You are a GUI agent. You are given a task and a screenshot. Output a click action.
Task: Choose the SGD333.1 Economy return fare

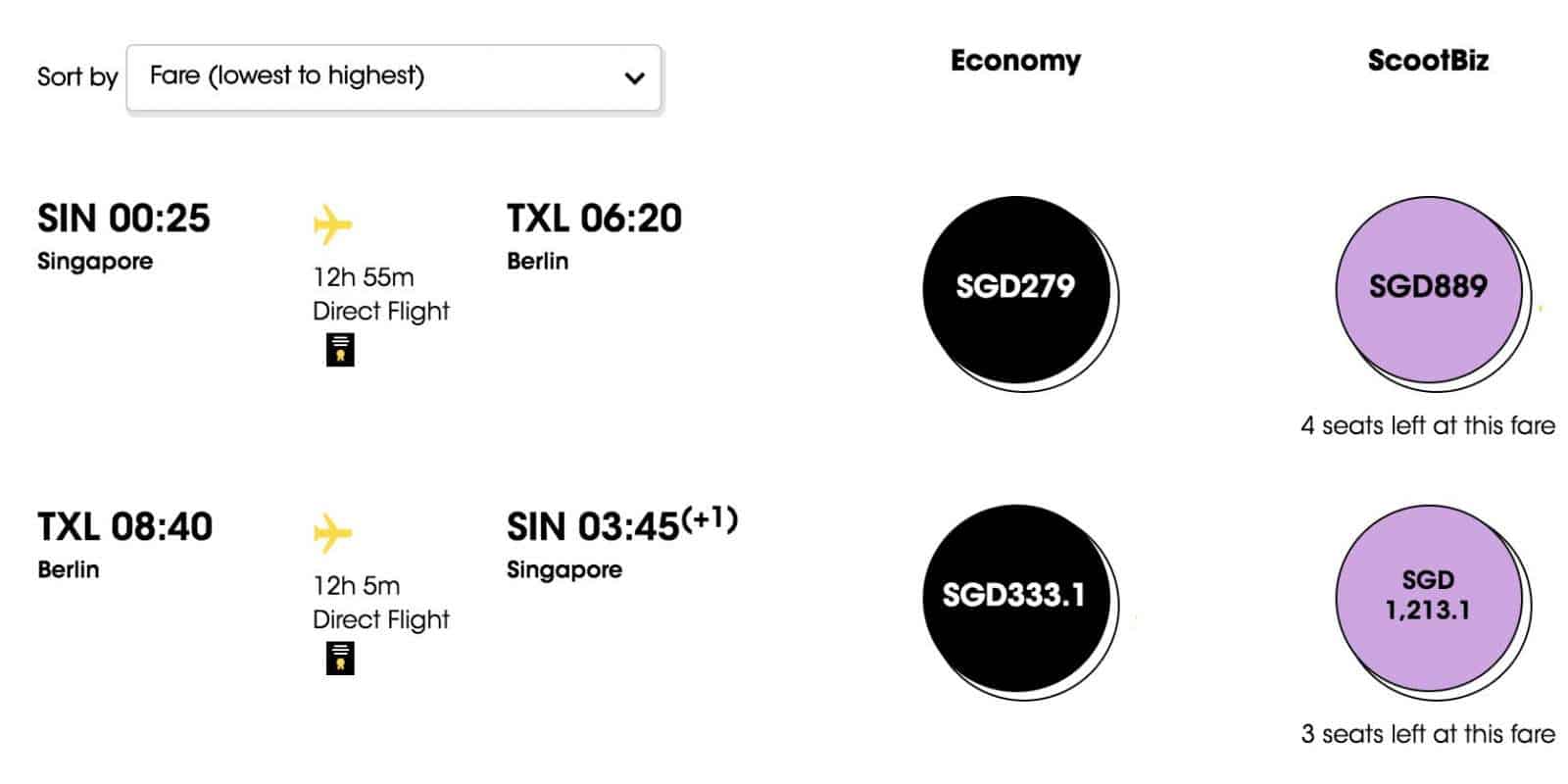[x=1014, y=596]
